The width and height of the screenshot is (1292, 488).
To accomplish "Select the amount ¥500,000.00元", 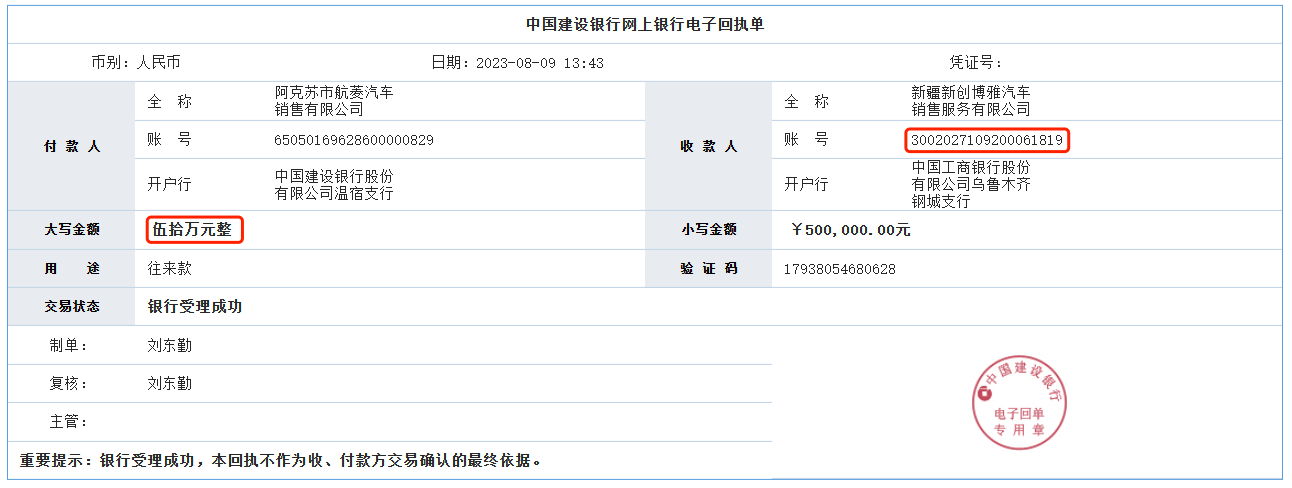I will point(850,230).
